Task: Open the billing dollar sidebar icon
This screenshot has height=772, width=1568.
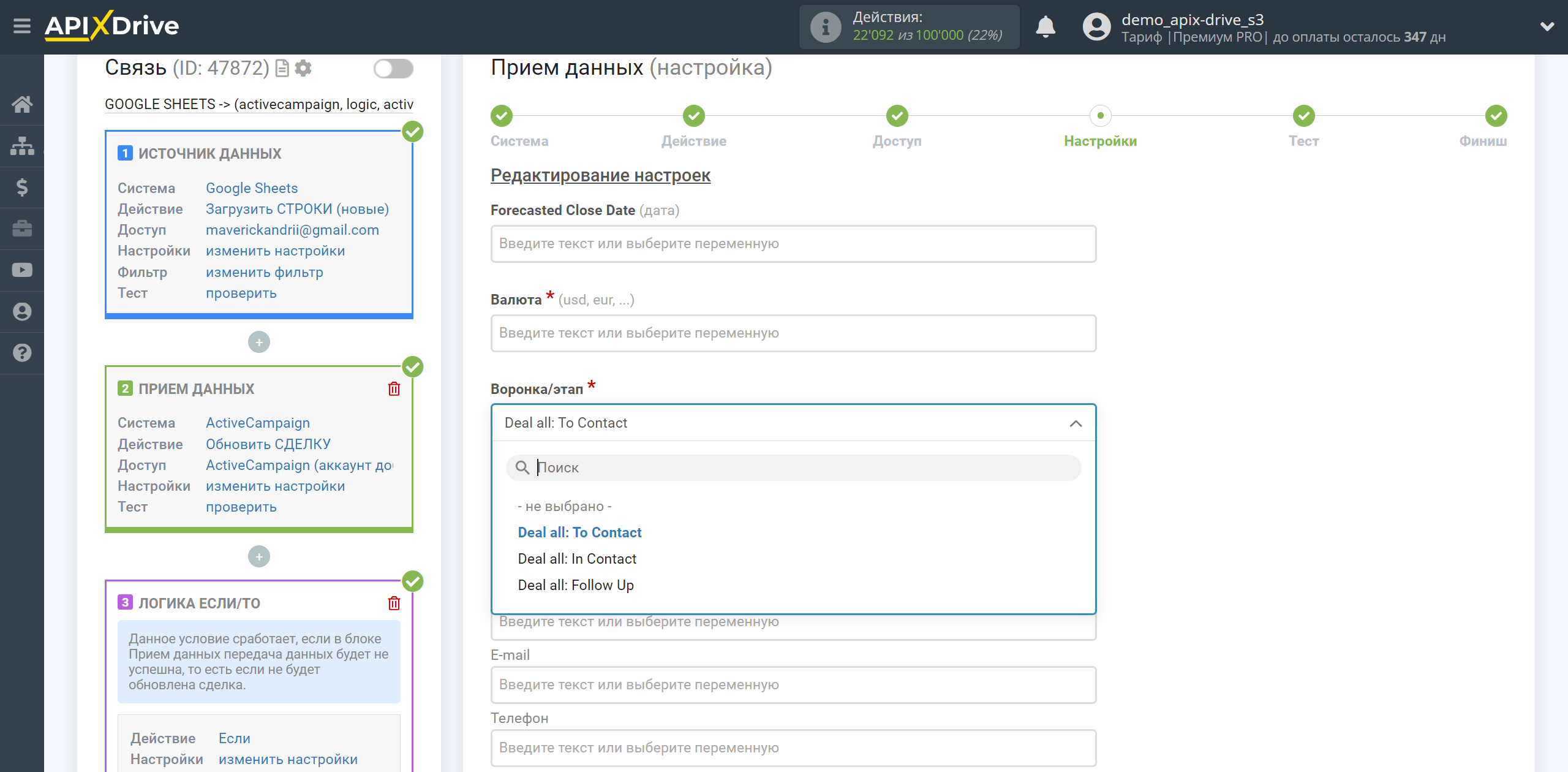Action: 22,187
